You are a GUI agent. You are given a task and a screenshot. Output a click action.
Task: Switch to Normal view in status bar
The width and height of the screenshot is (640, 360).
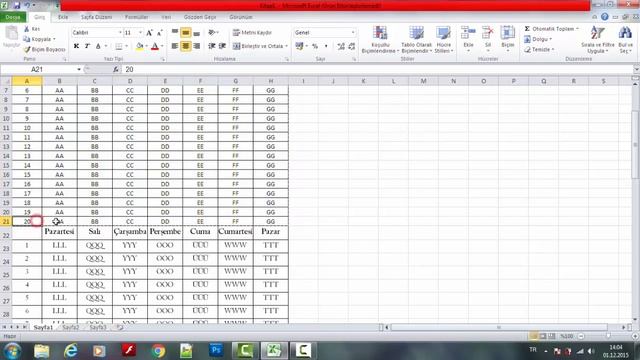click(x=533, y=336)
